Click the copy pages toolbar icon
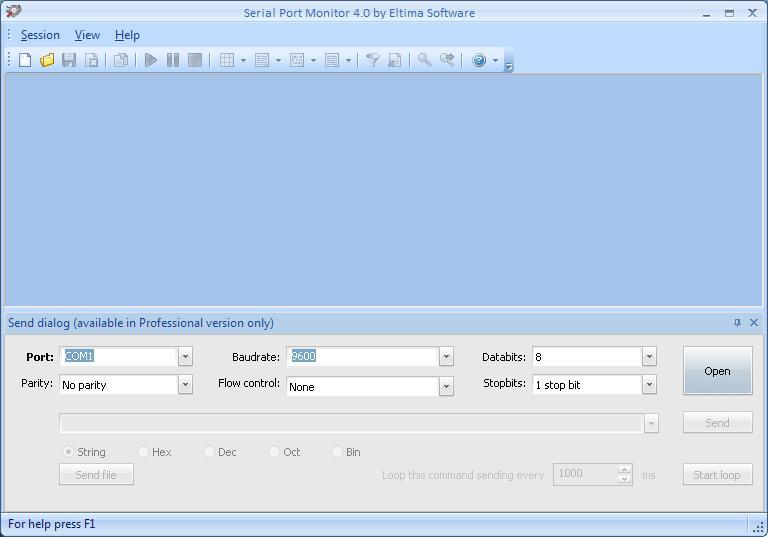 tap(120, 60)
